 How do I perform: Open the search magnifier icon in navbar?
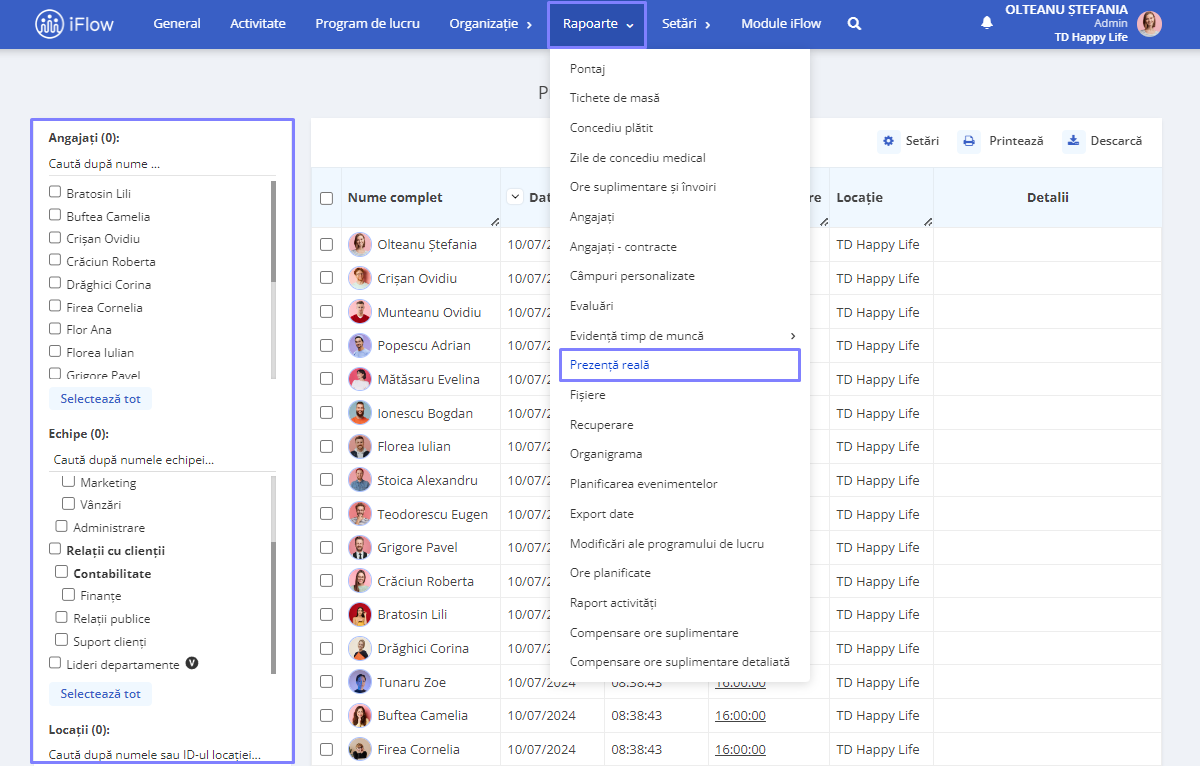point(854,24)
